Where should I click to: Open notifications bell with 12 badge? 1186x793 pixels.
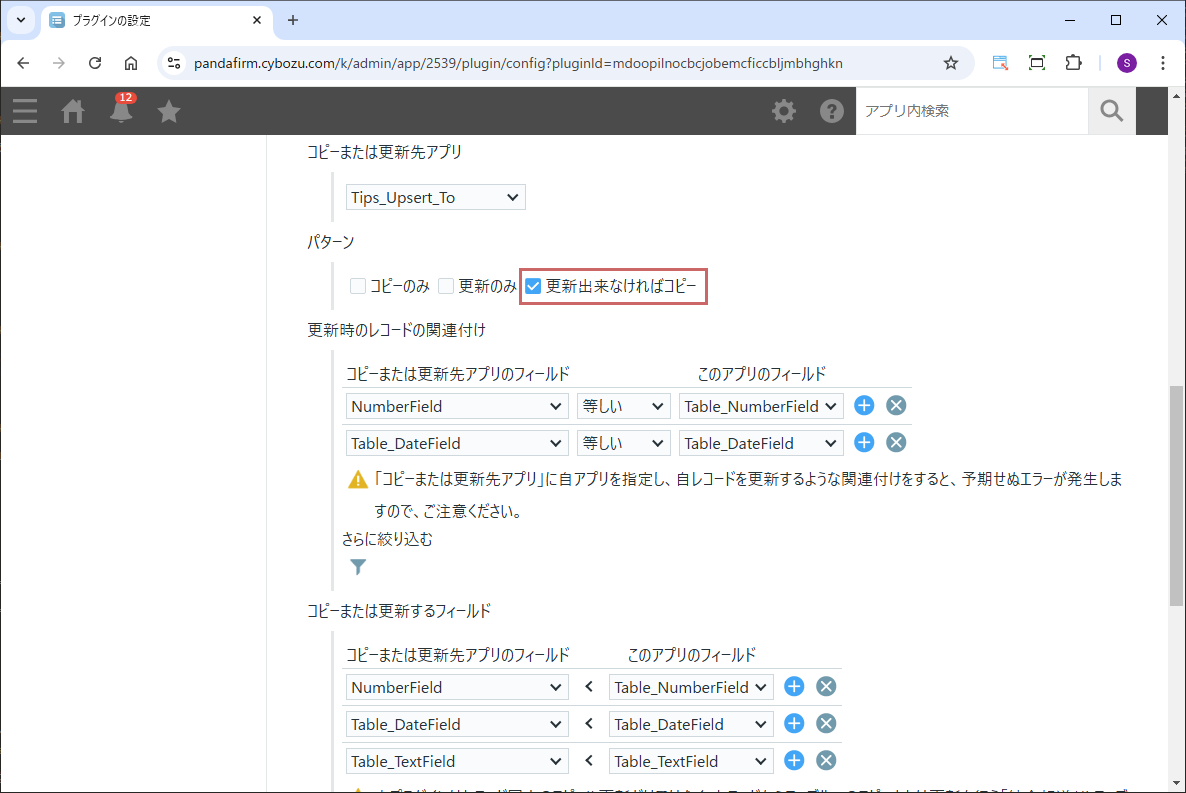121,111
